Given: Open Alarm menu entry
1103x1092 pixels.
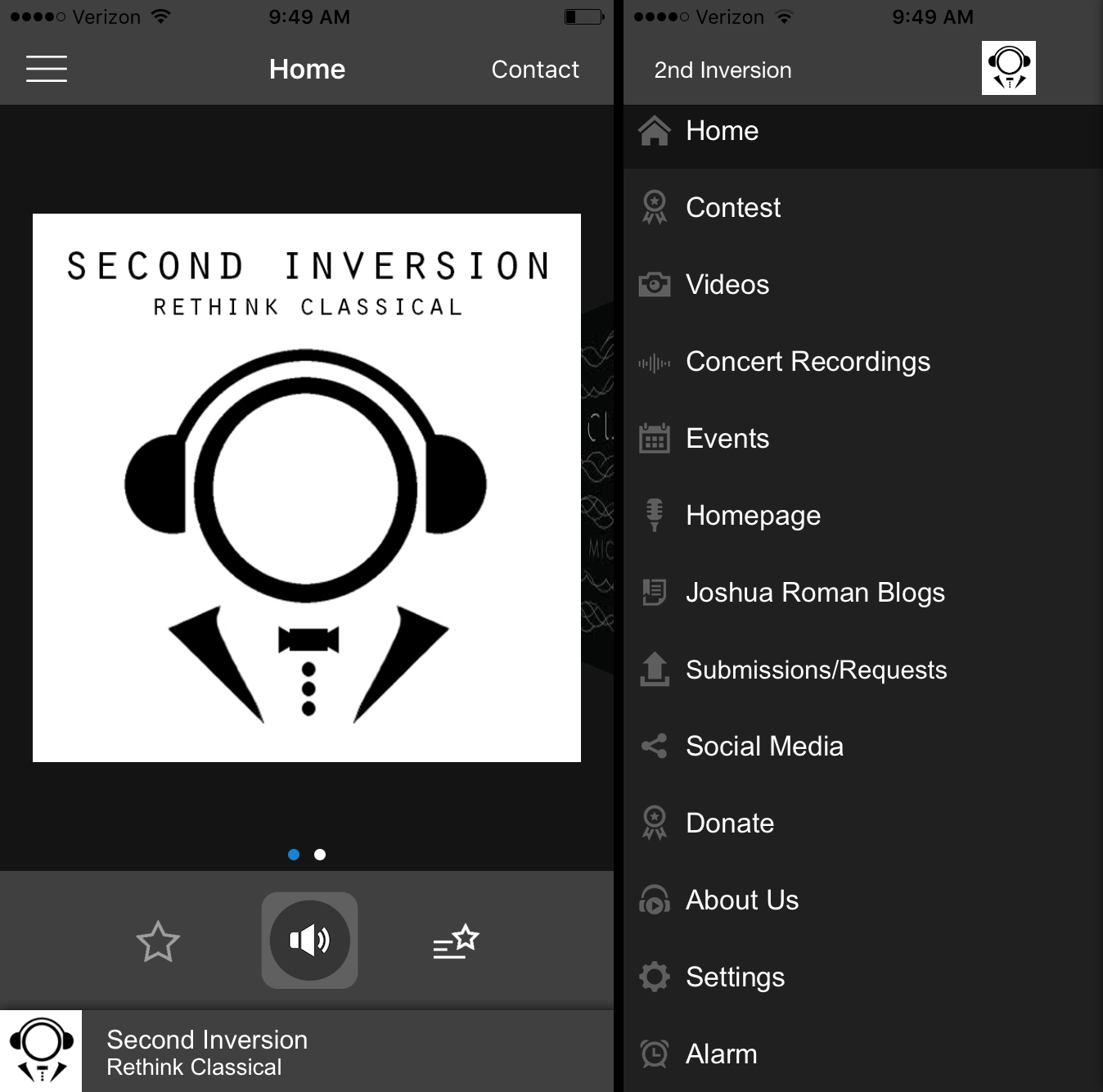Looking at the screenshot, I should click(x=863, y=1054).
